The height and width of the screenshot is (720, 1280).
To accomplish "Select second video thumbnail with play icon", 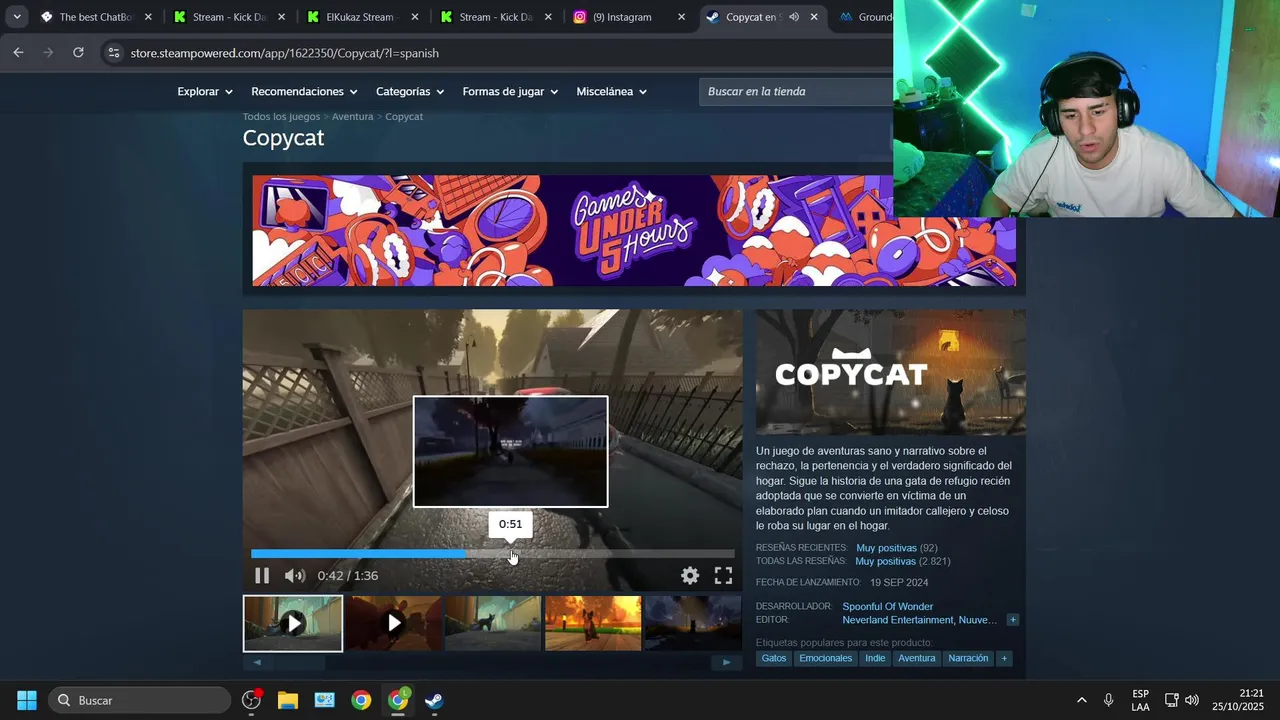I will 394,624.
